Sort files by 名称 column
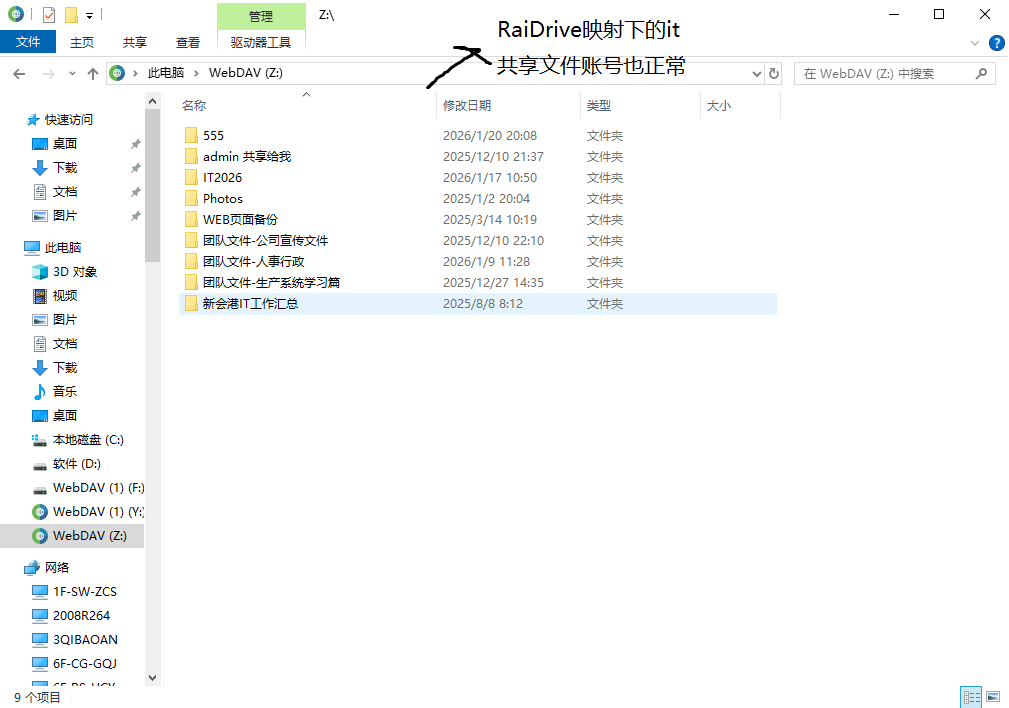Image resolution: width=1009 pixels, height=708 pixels. (194, 106)
